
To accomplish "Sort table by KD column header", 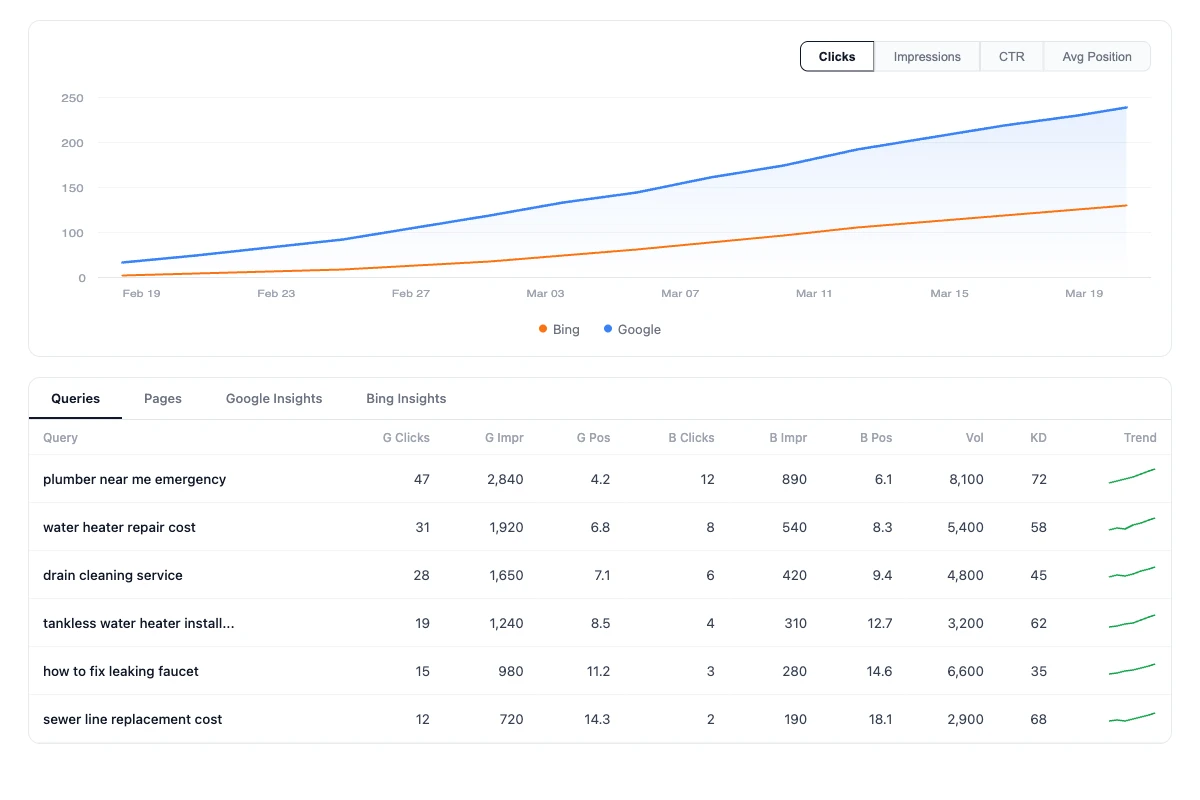I will [x=1038, y=438].
